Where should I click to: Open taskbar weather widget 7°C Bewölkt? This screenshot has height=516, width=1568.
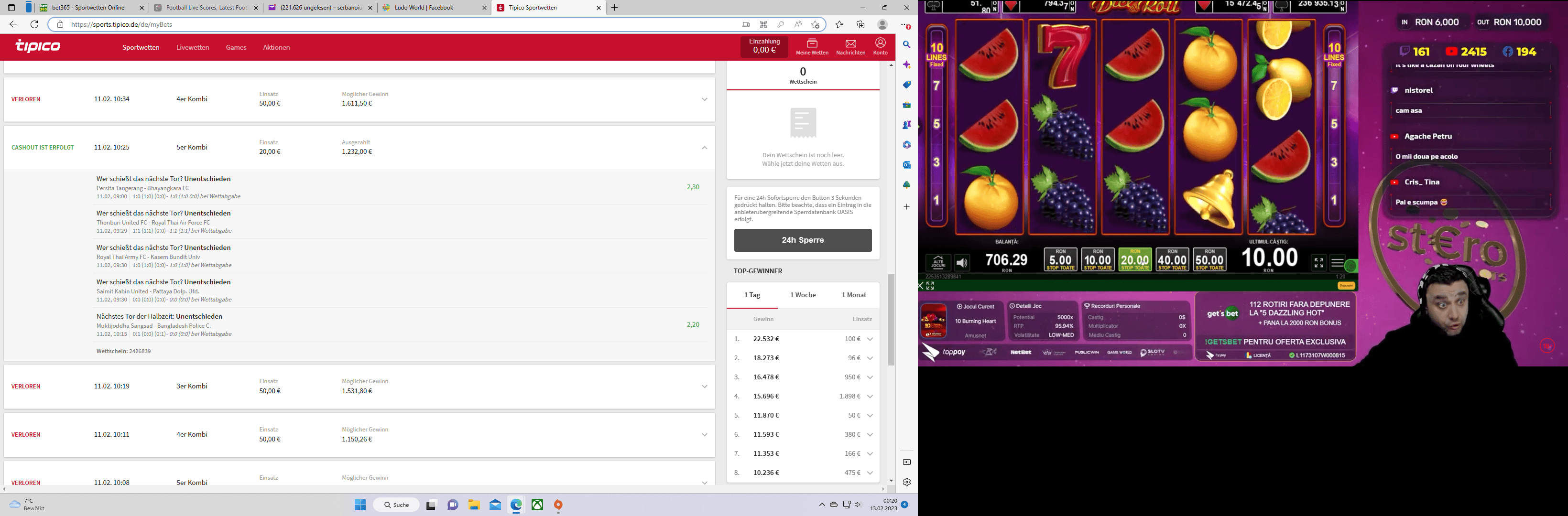pyautogui.click(x=27, y=505)
